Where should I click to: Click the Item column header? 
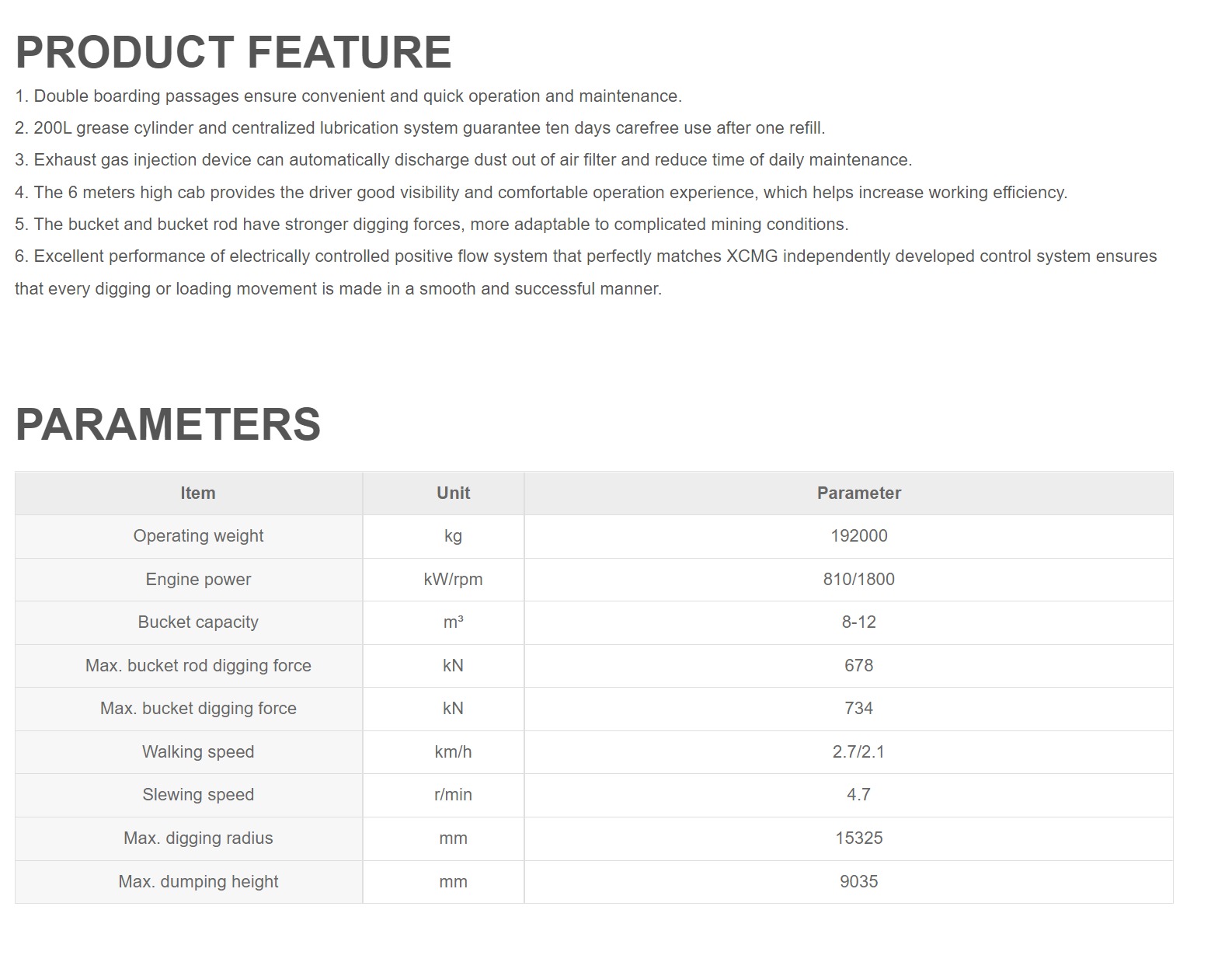(197, 493)
